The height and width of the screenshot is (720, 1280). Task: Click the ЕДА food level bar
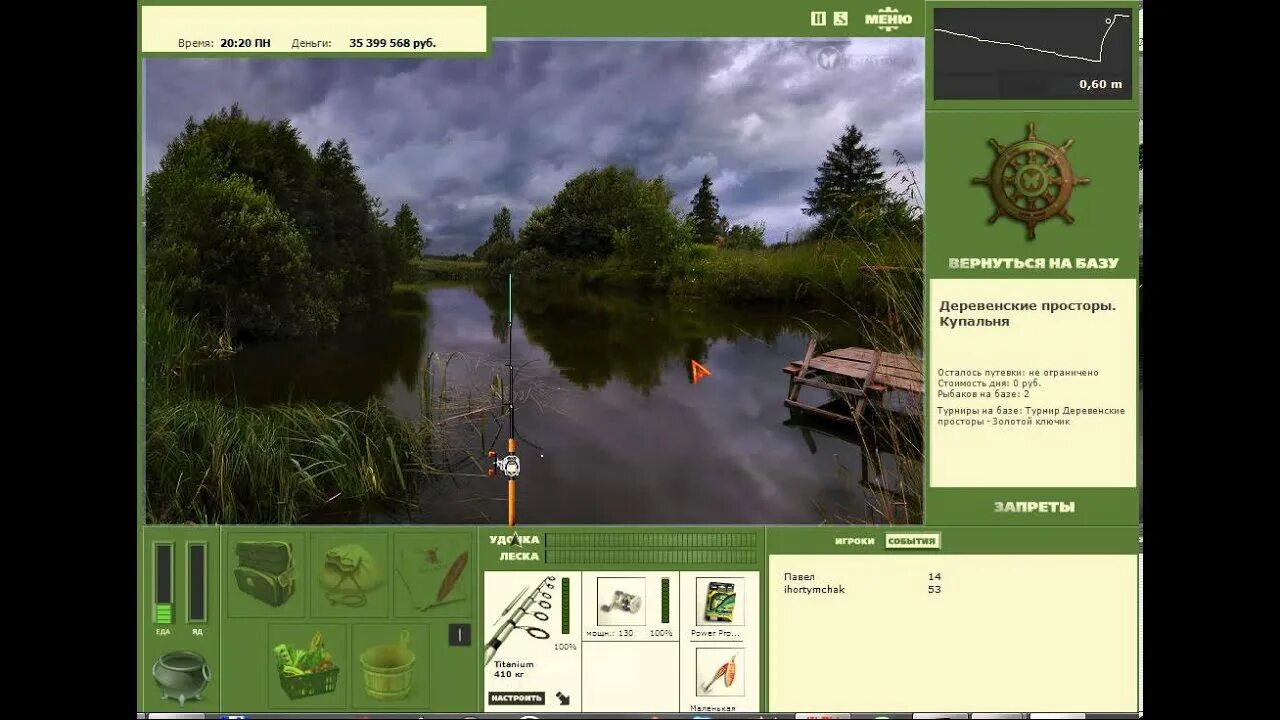[163, 583]
